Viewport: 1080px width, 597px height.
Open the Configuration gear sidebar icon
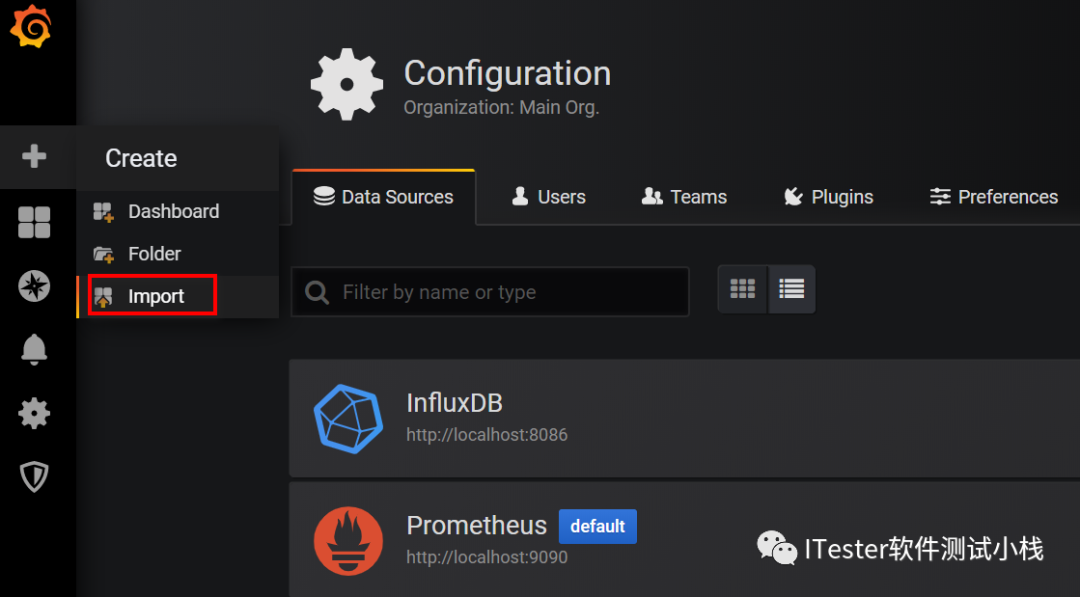pyautogui.click(x=34, y=413)
